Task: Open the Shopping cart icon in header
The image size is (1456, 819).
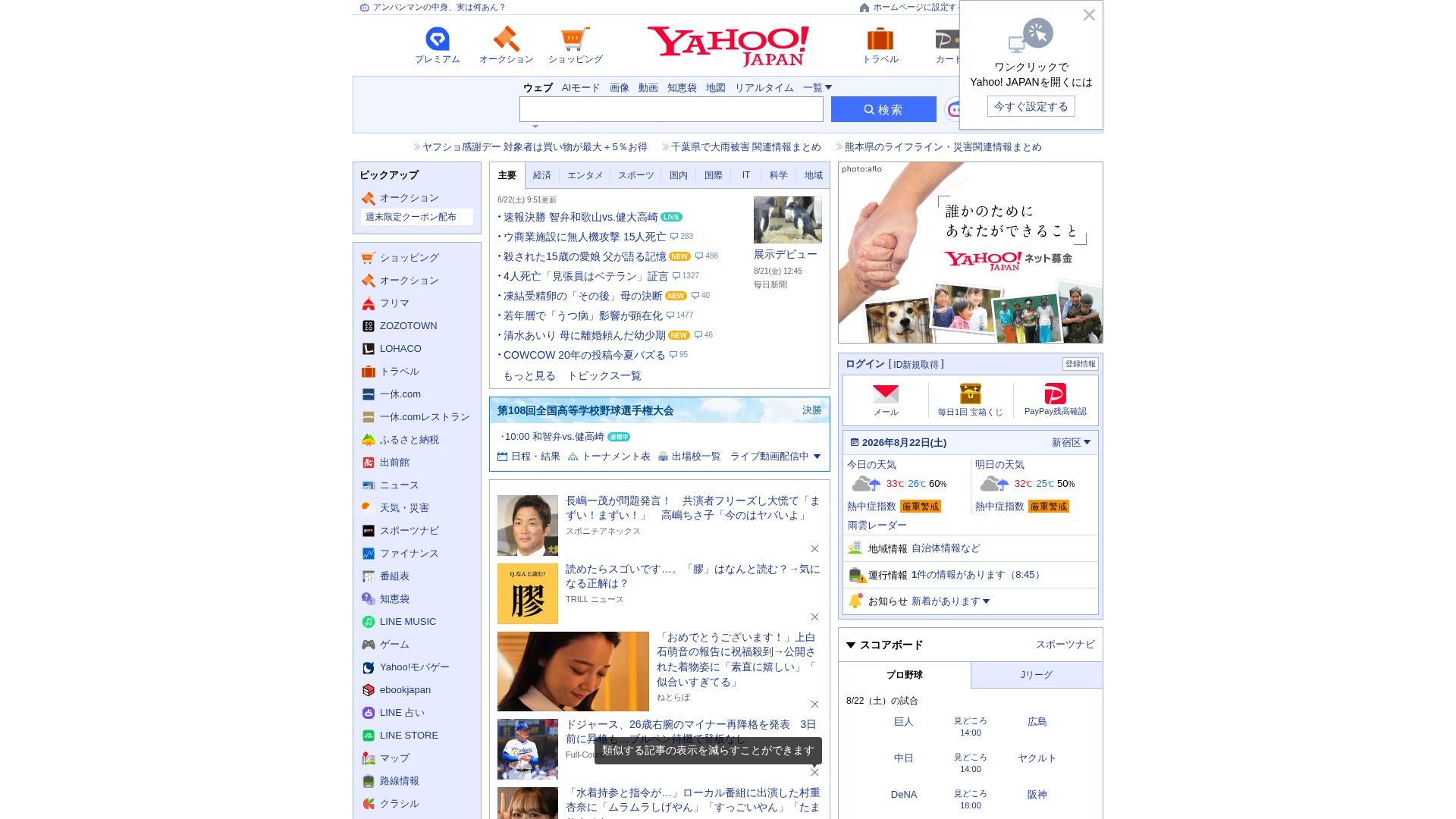Action: pos(576,45)
